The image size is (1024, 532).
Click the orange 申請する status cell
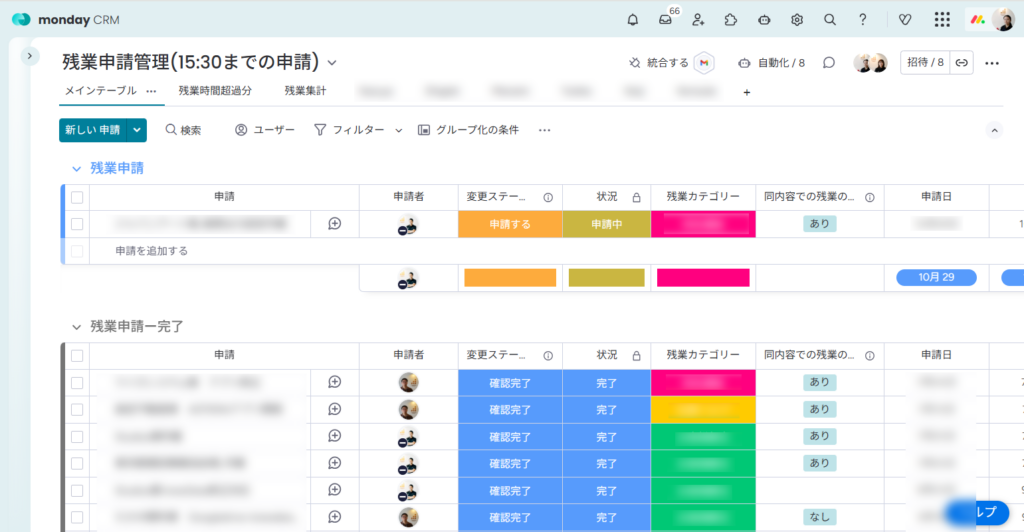pos(510,224)
